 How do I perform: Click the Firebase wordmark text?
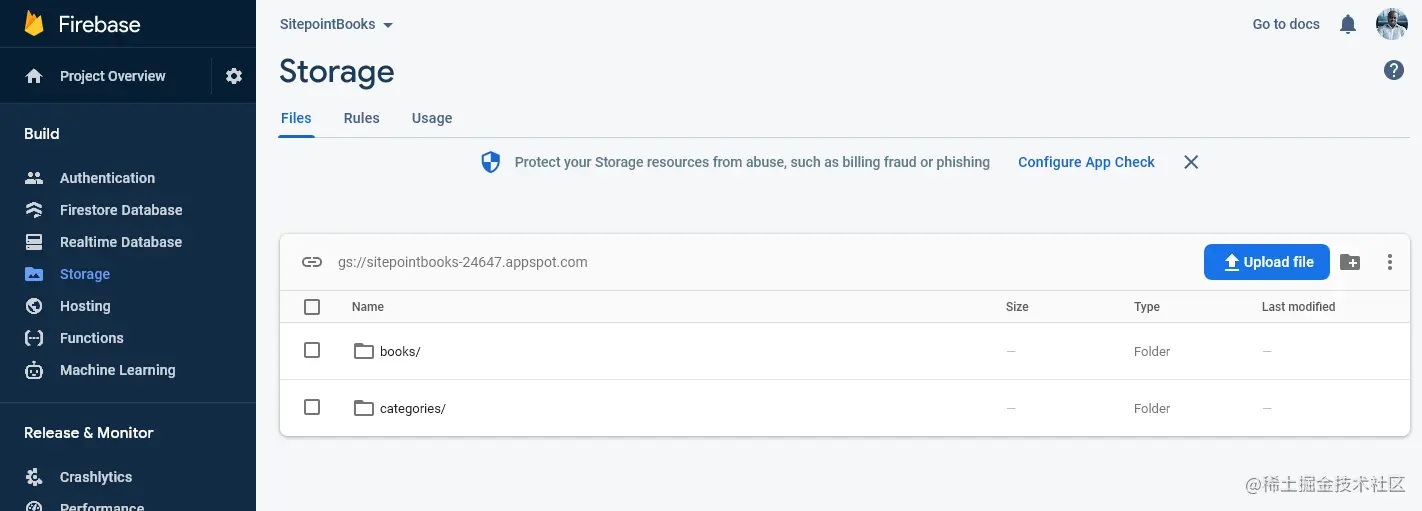tap(99, 24)
